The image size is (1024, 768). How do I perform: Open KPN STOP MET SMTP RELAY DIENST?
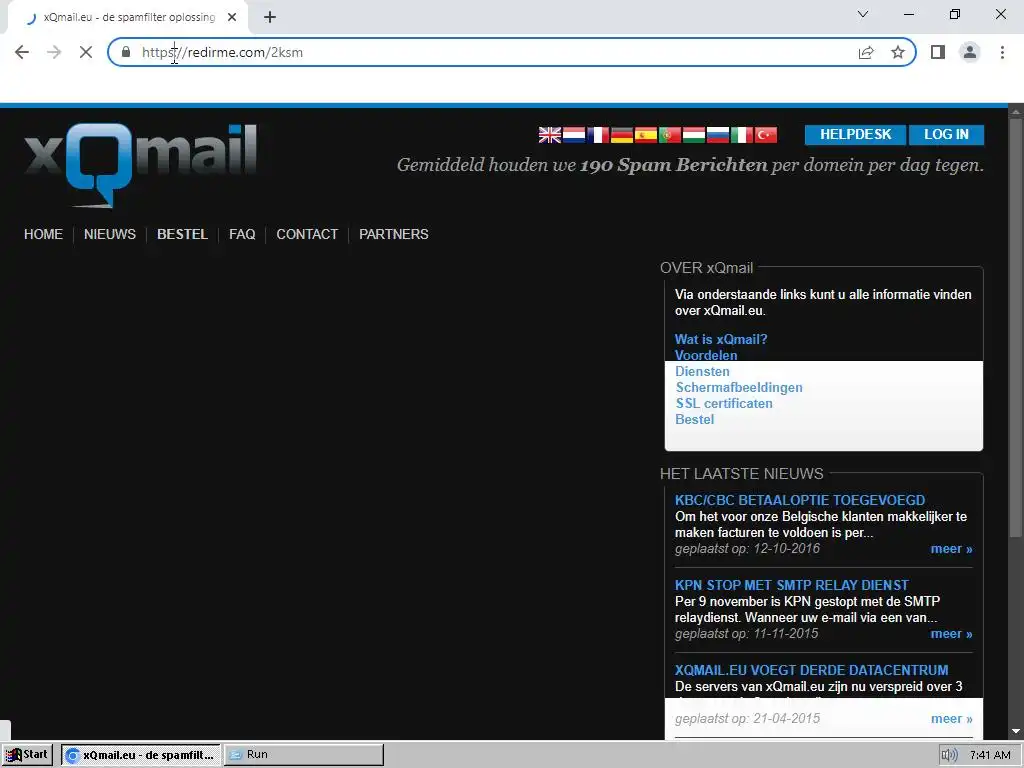[792, 584]
